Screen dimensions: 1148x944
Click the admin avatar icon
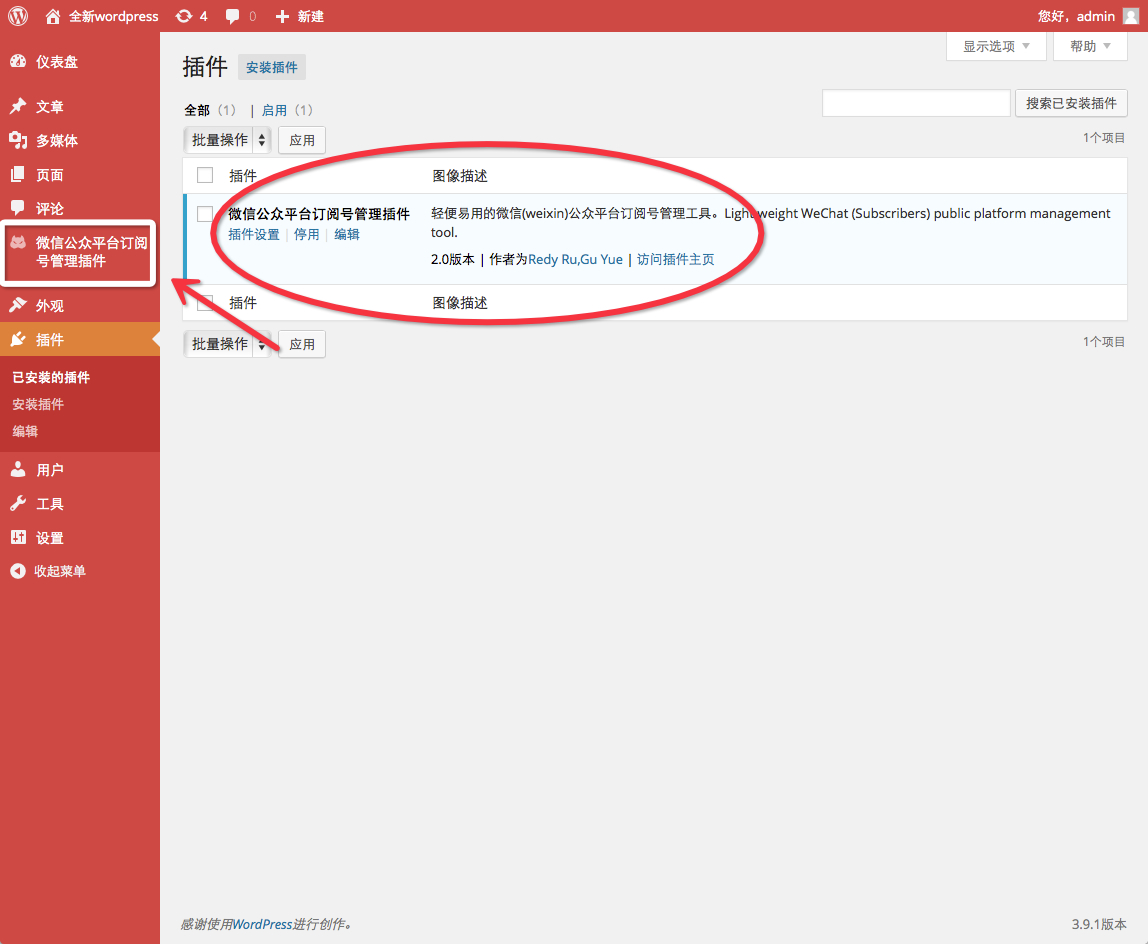1130,16
